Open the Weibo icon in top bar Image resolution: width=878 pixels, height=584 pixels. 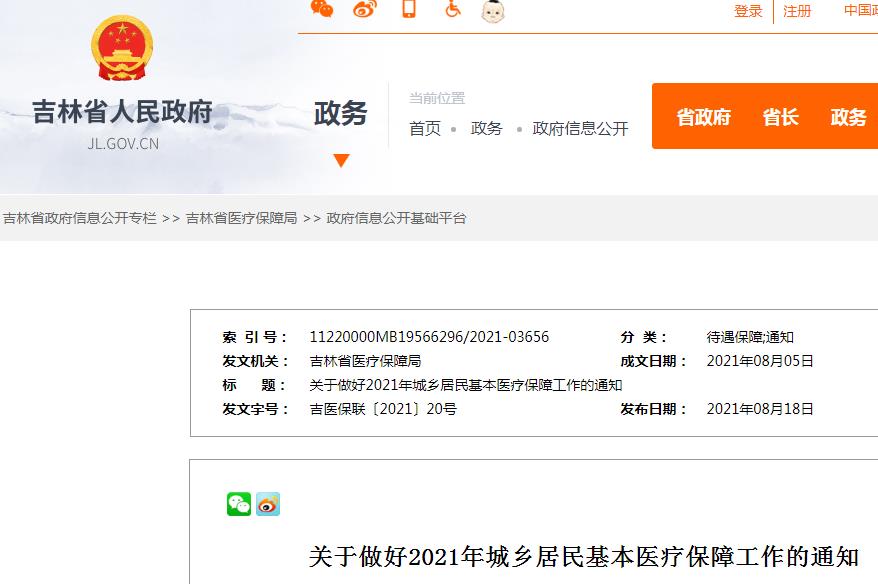pos(365,9)
